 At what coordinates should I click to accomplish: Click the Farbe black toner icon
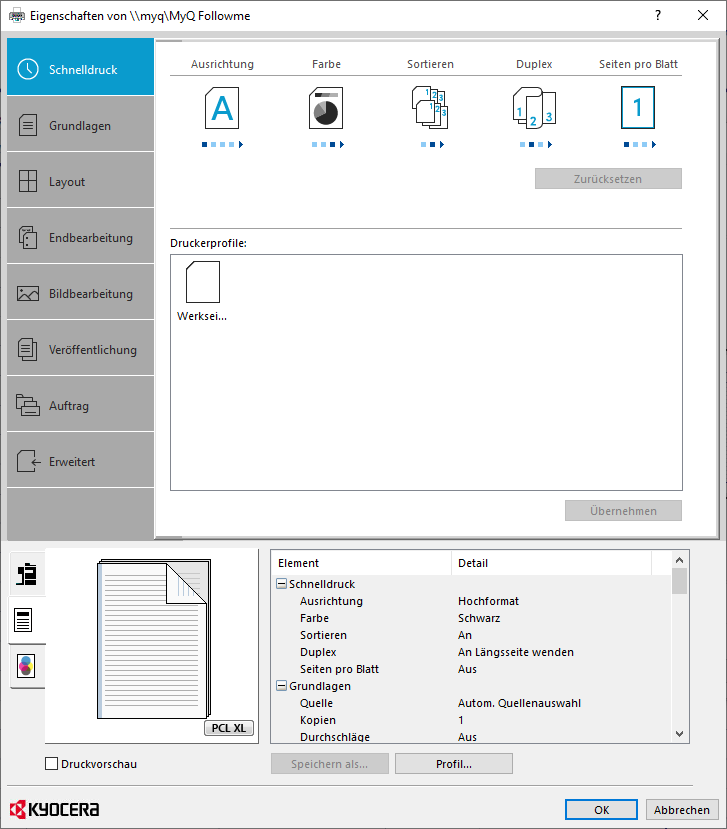tap(325, 108)
